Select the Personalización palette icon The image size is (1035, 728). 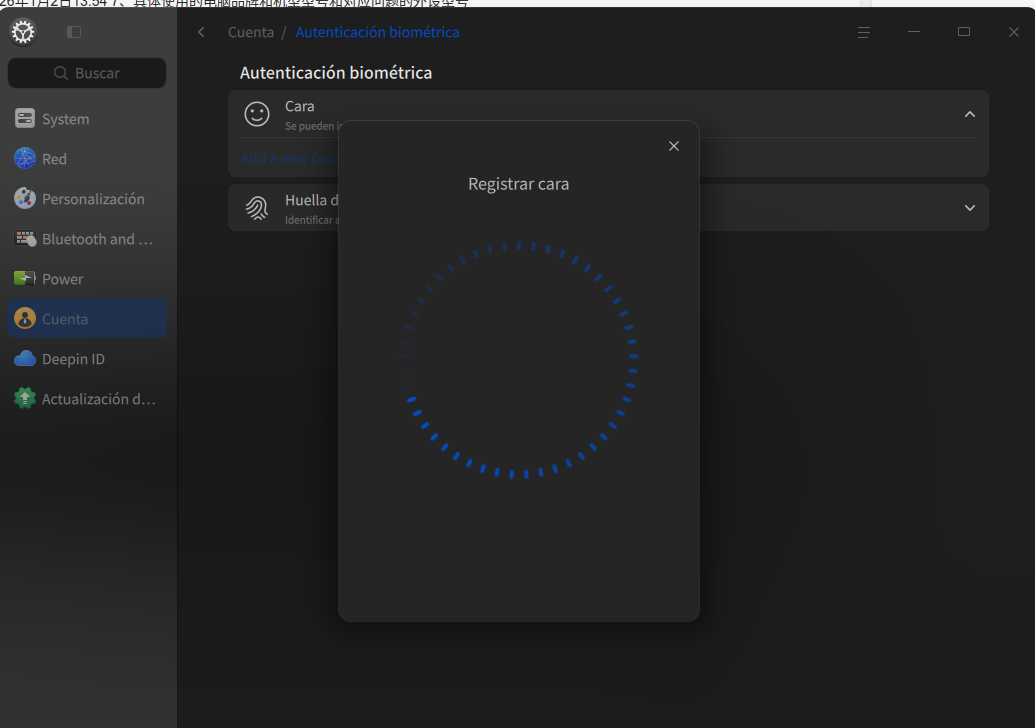pos(25,199)
